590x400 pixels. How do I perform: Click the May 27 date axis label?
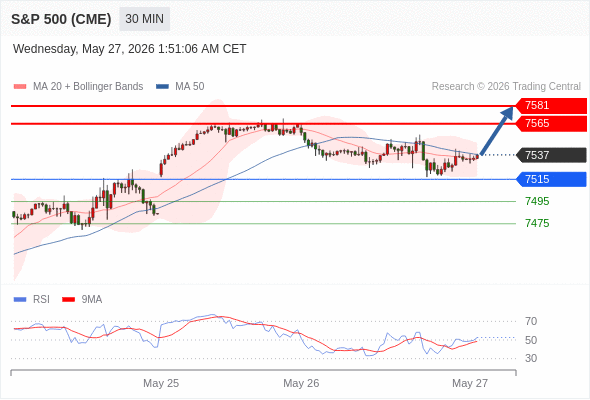[470, 383]
